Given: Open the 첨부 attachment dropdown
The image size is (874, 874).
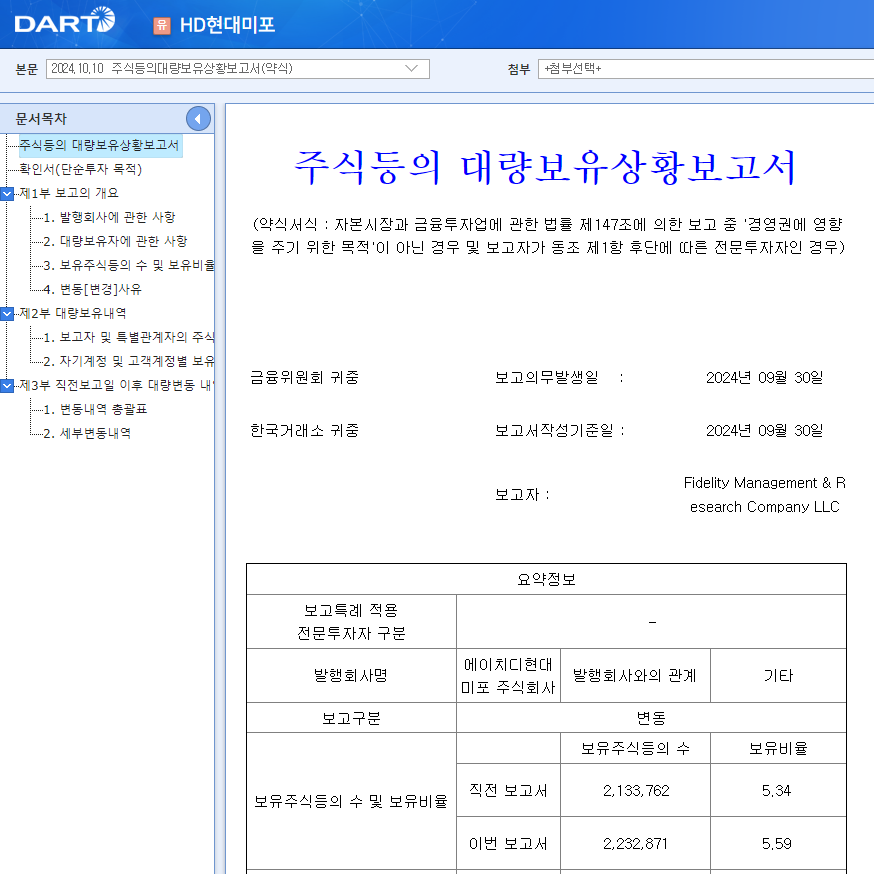Looking at the screenshot, I should pyautogui.click(x=706, y=69).
